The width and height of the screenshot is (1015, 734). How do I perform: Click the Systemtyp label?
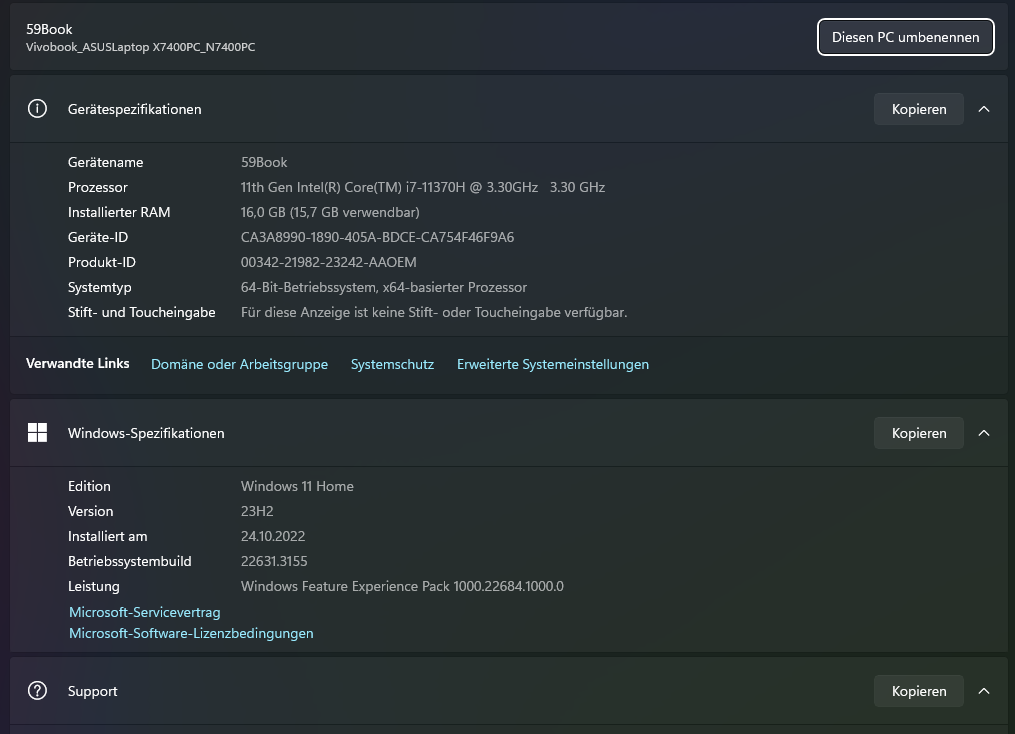tap(100, 287)
